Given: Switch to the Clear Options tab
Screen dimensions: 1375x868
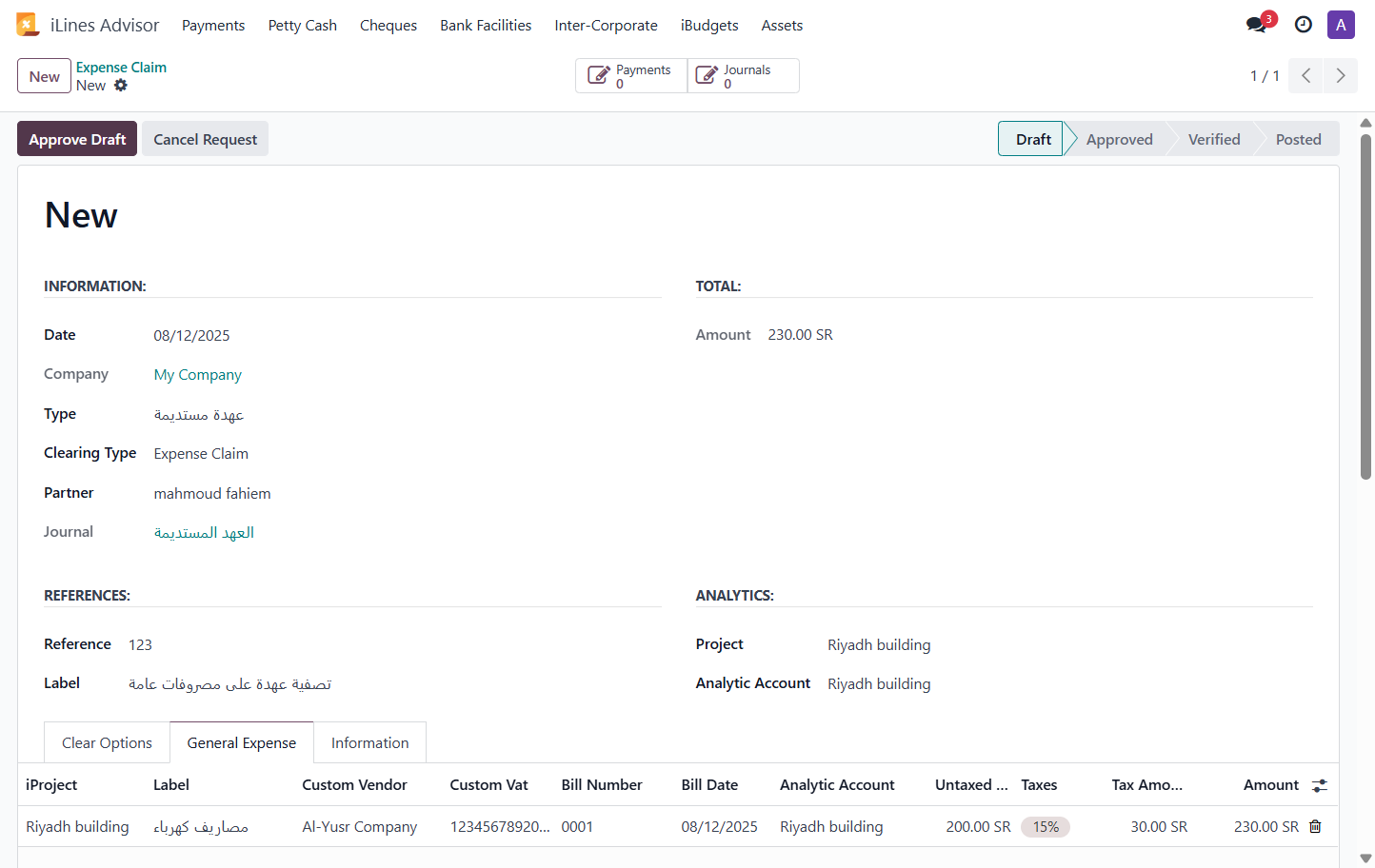Looking at the screenshot, I should coord(107,742).
